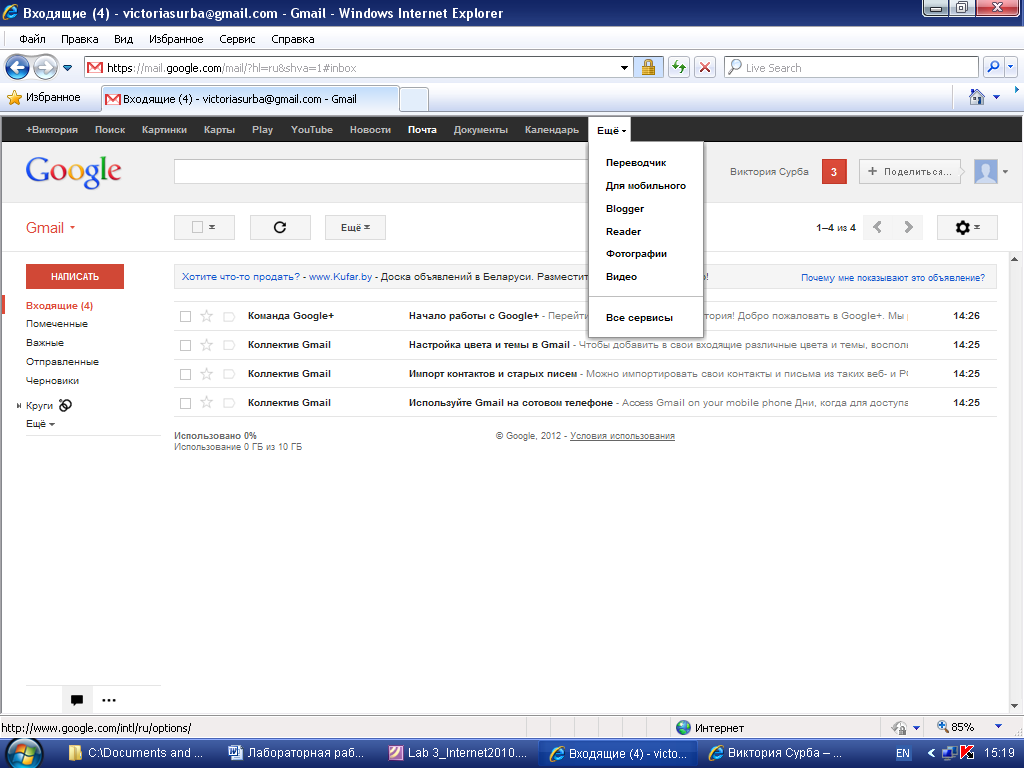Go to newer messages with left chevron
The height and width of the screenshot is (768, 1024).
[x=878, y=227]
